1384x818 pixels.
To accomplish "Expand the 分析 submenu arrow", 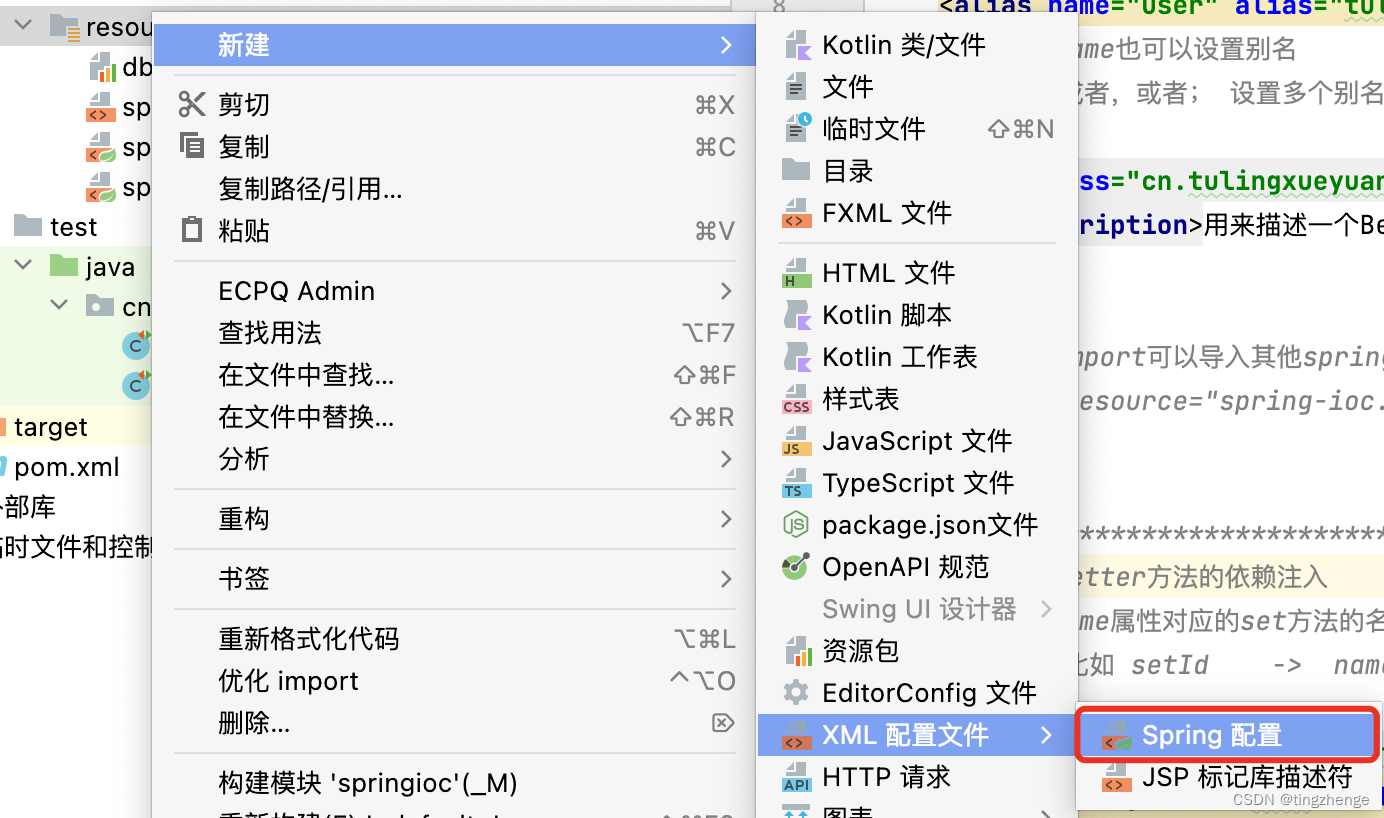I will pos(726,459).
